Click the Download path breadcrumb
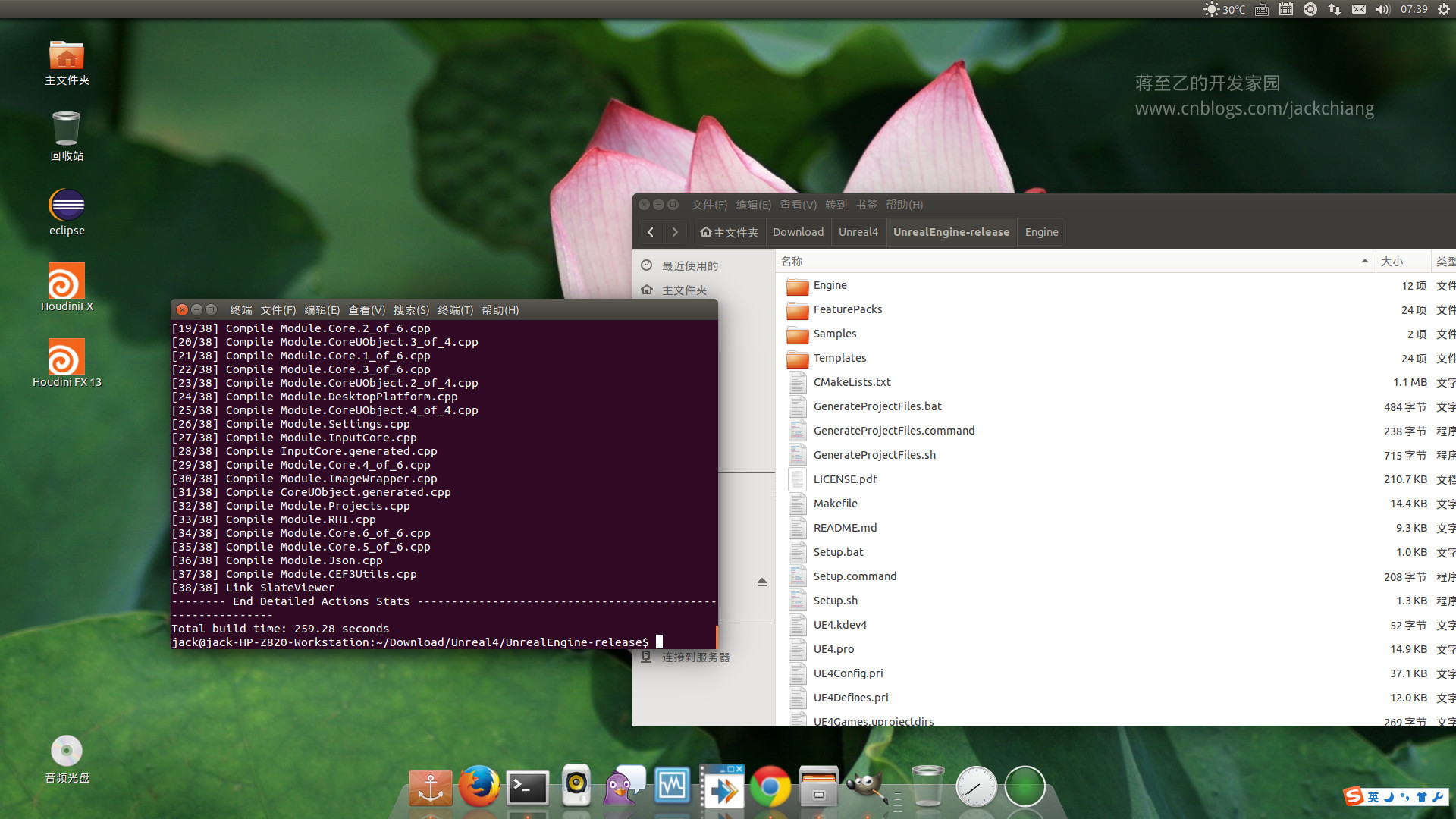The height and width of the screenshot is (819, 1456). coord(798,232)
